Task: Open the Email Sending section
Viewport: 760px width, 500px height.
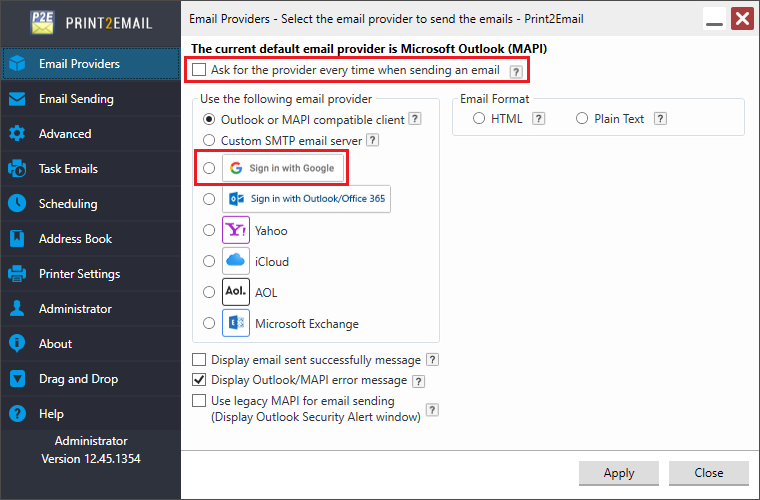Action: [x=76, y=99]
